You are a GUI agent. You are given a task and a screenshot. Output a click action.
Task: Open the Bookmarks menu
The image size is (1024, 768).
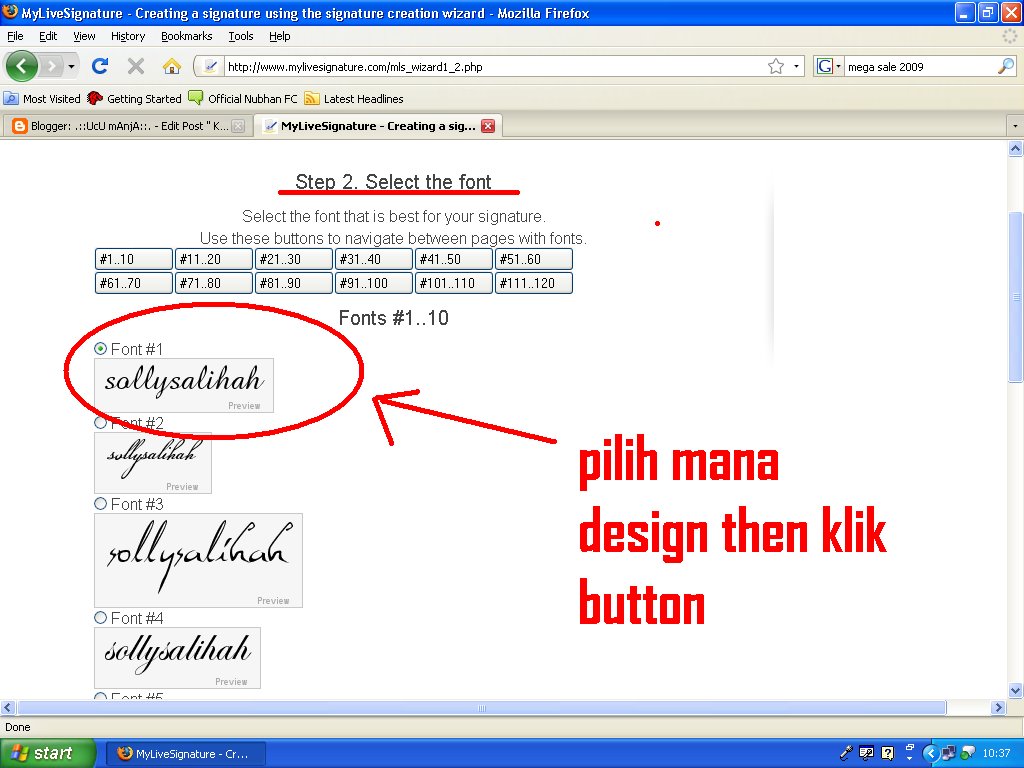tap(187, 36)
